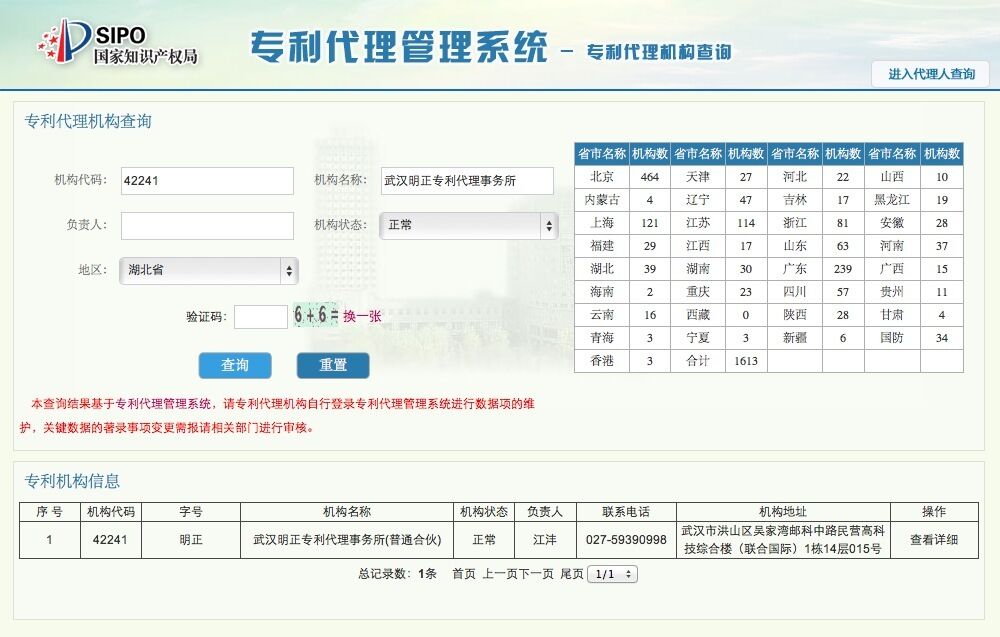Screen dimensions: 1000x637
Task: Expand the 机构状态 dropdown showing 正常
Action: [469, 226]
